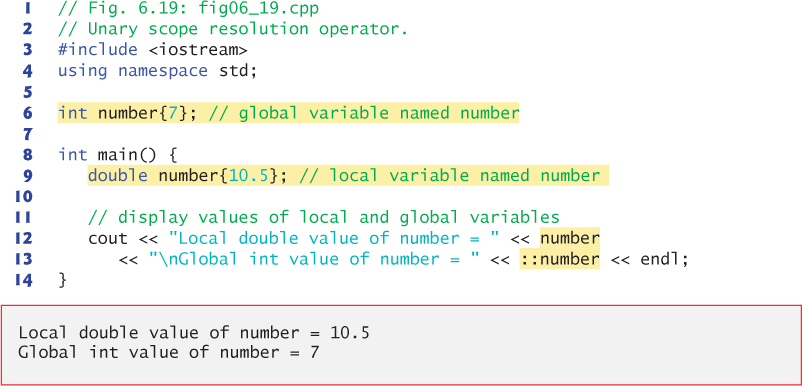Click line number 1

click(x=28, y=8)
